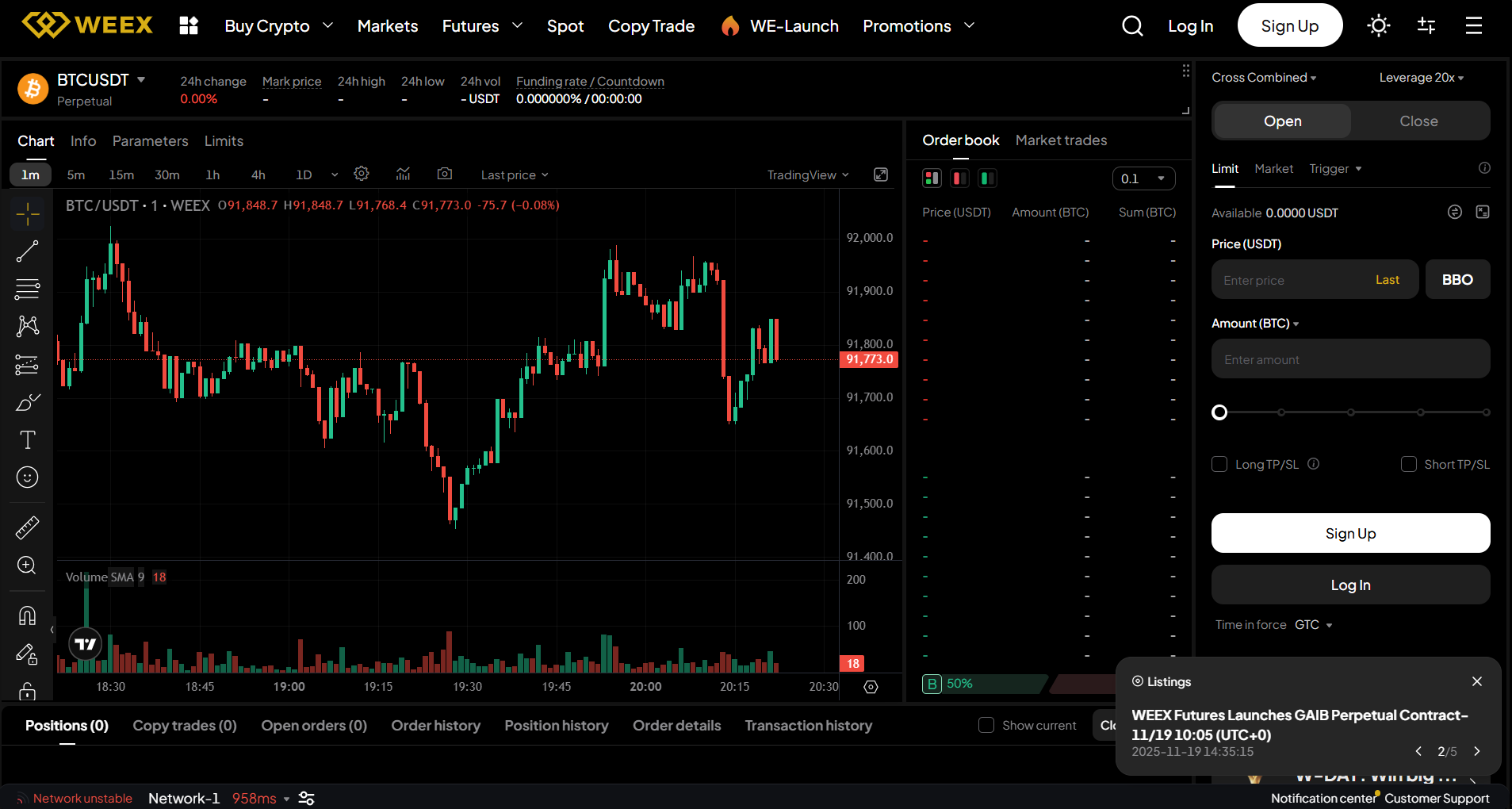Image resolution: width=1512 pixels, height=809 pixels.
Task: Select the trend line drawing tool
Action: click(27, 251)
